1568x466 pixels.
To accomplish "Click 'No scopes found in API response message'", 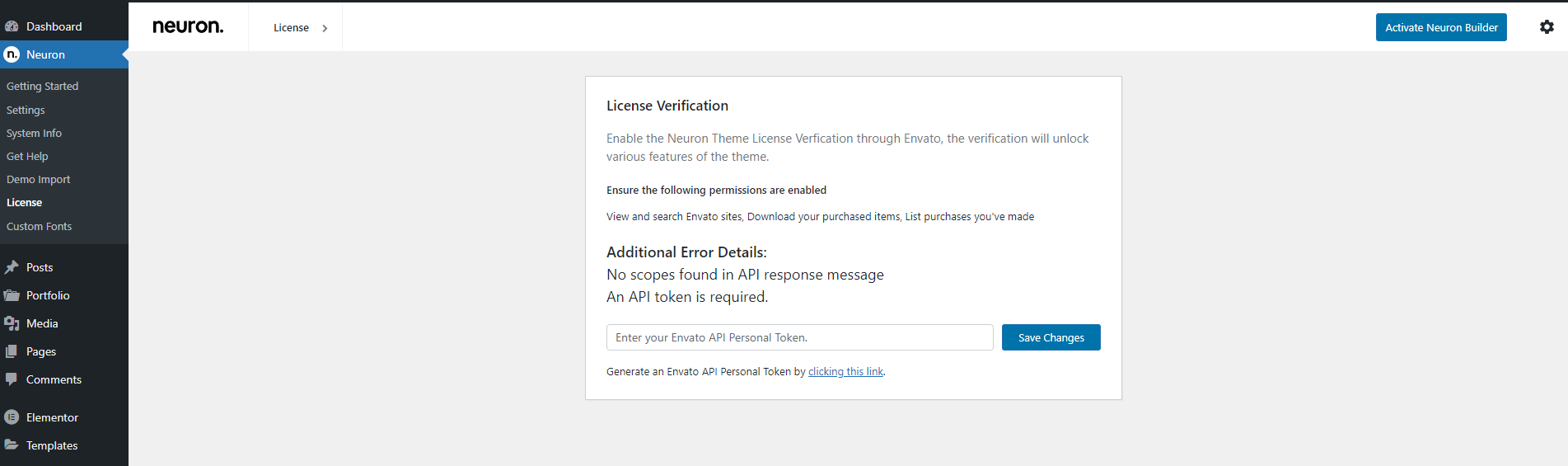I will (745, 275).
